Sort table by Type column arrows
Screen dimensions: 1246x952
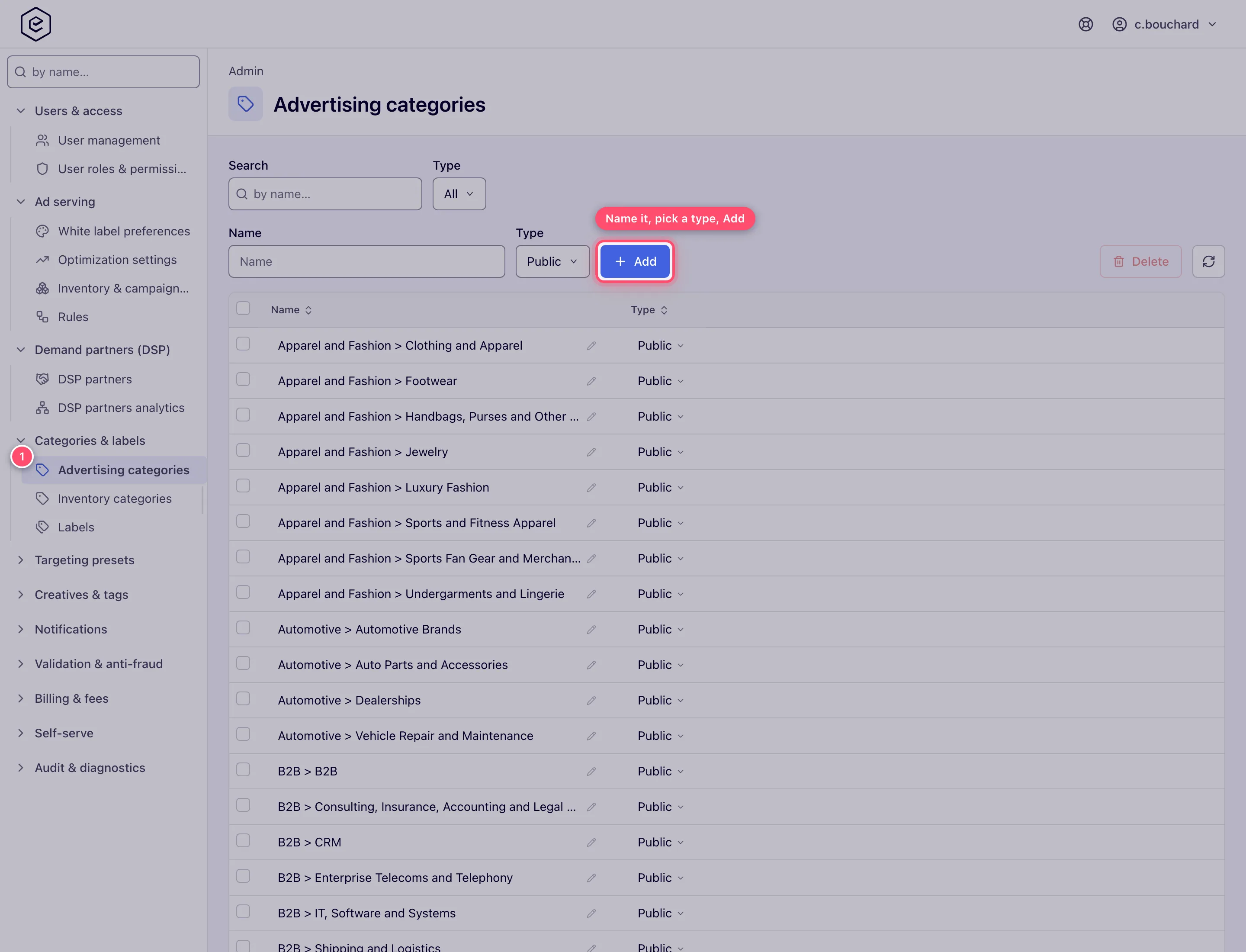(664, 310)
